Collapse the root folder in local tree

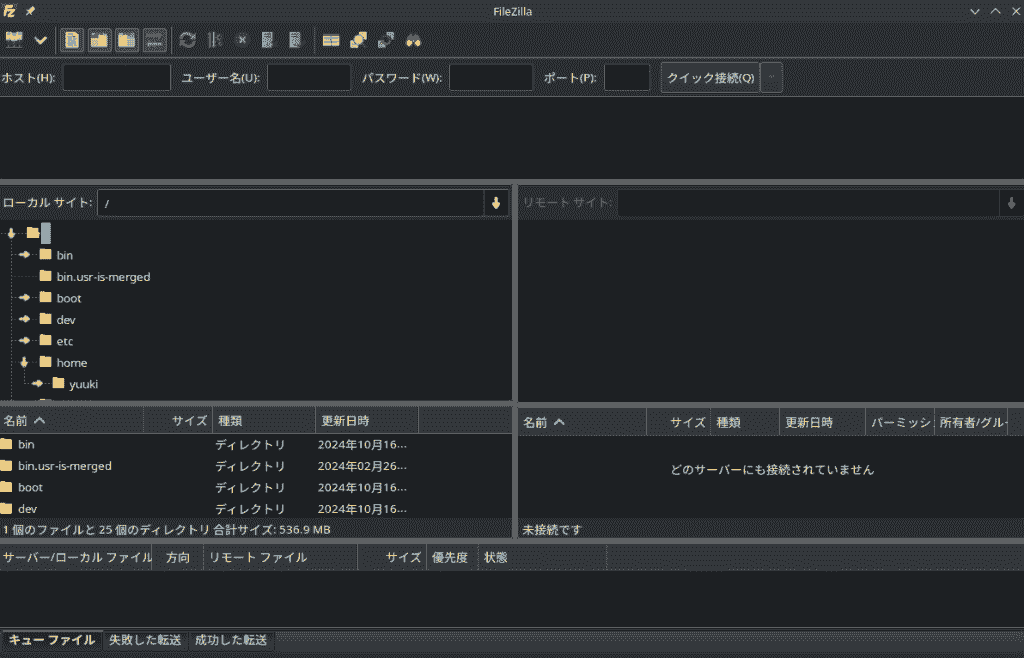[11, 233]
